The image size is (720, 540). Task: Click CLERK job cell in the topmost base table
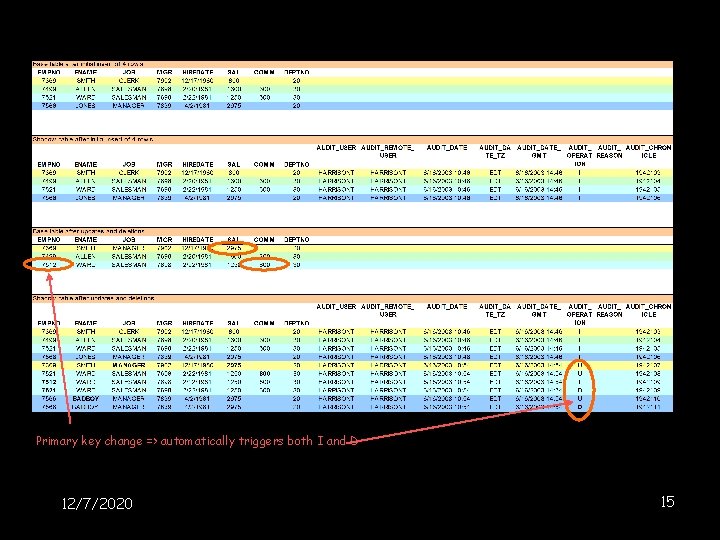129,81
